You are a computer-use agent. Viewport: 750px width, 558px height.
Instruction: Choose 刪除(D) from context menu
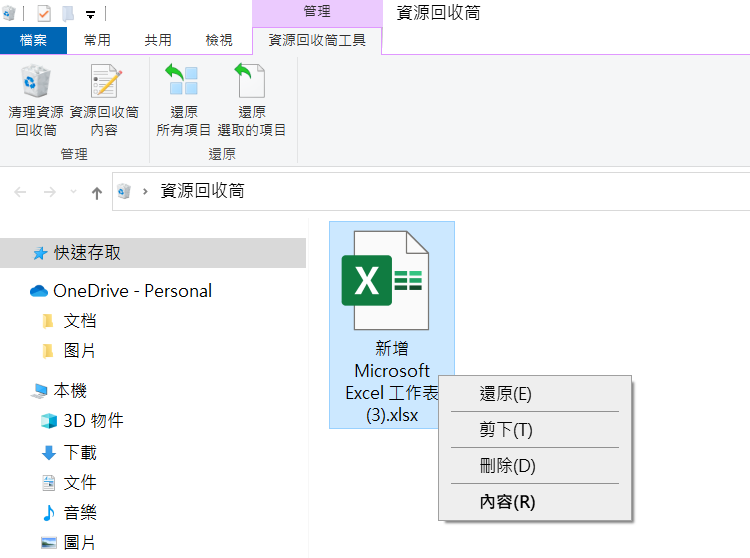(535, 465)
